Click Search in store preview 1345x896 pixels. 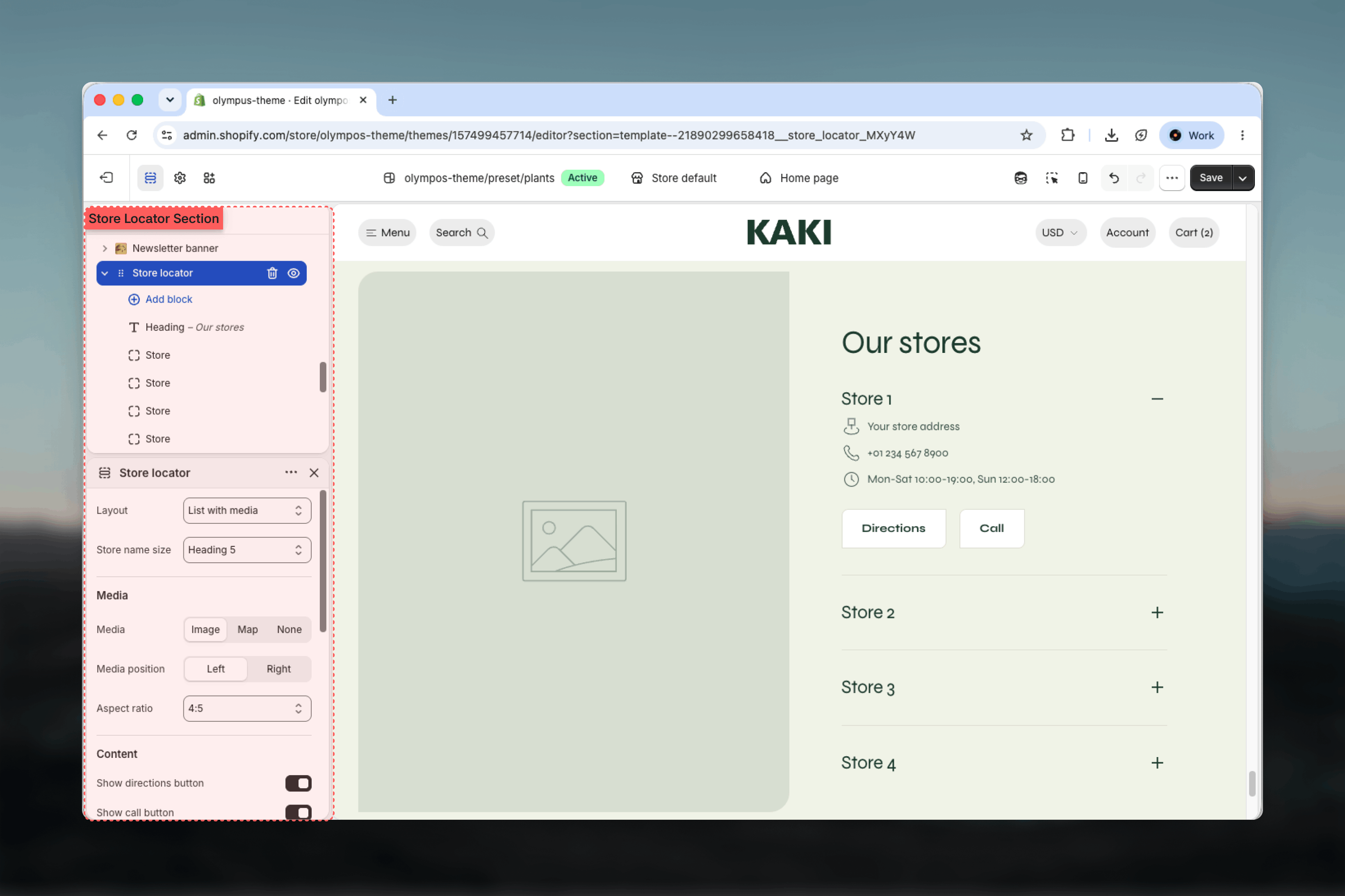click(x=462, y=232)
